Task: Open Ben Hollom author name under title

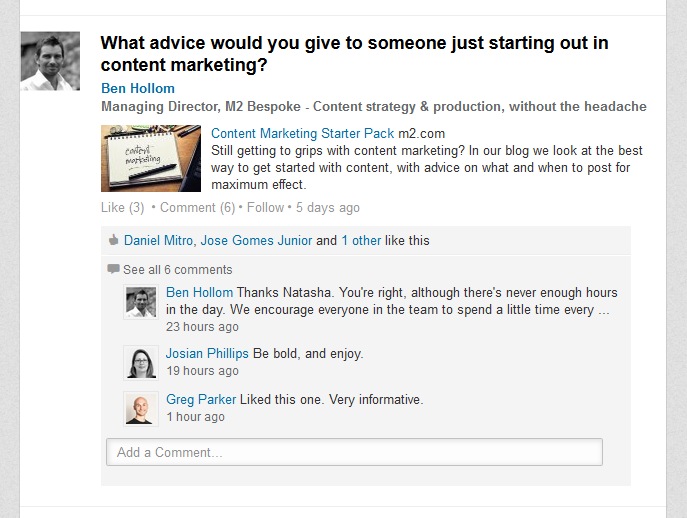Action: 138,88
